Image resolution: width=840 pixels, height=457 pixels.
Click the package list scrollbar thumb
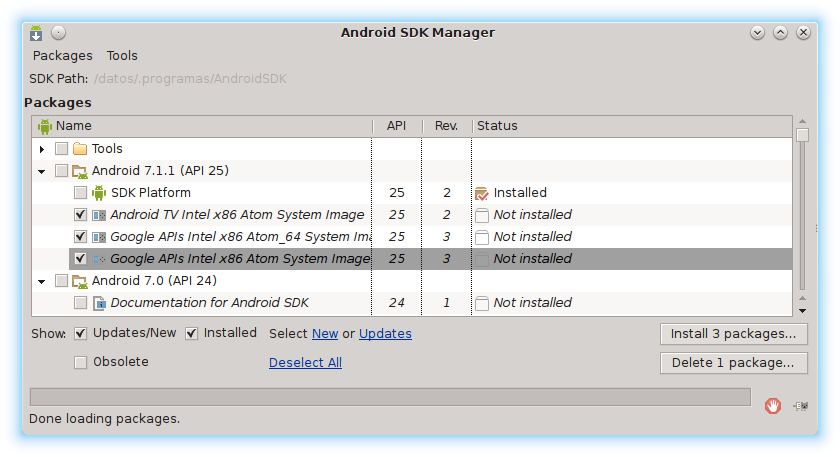802,134
